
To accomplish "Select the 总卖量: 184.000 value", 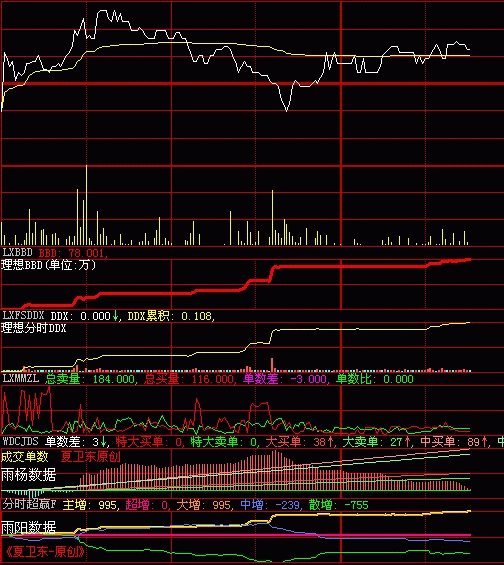I will point(91,379).
